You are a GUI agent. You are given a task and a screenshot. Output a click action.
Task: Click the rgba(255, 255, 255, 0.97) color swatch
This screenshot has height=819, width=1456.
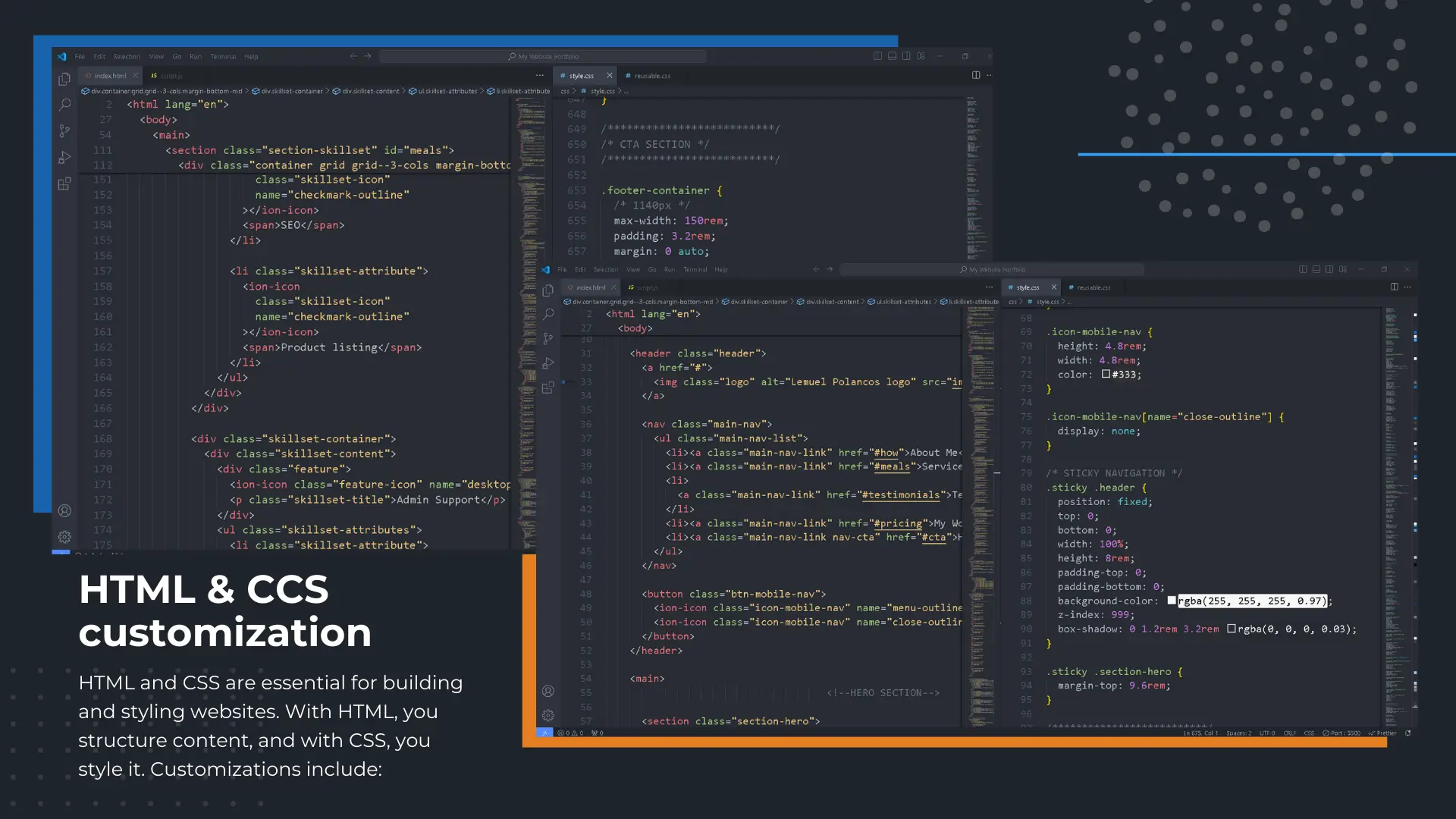tap(1172, 600)
